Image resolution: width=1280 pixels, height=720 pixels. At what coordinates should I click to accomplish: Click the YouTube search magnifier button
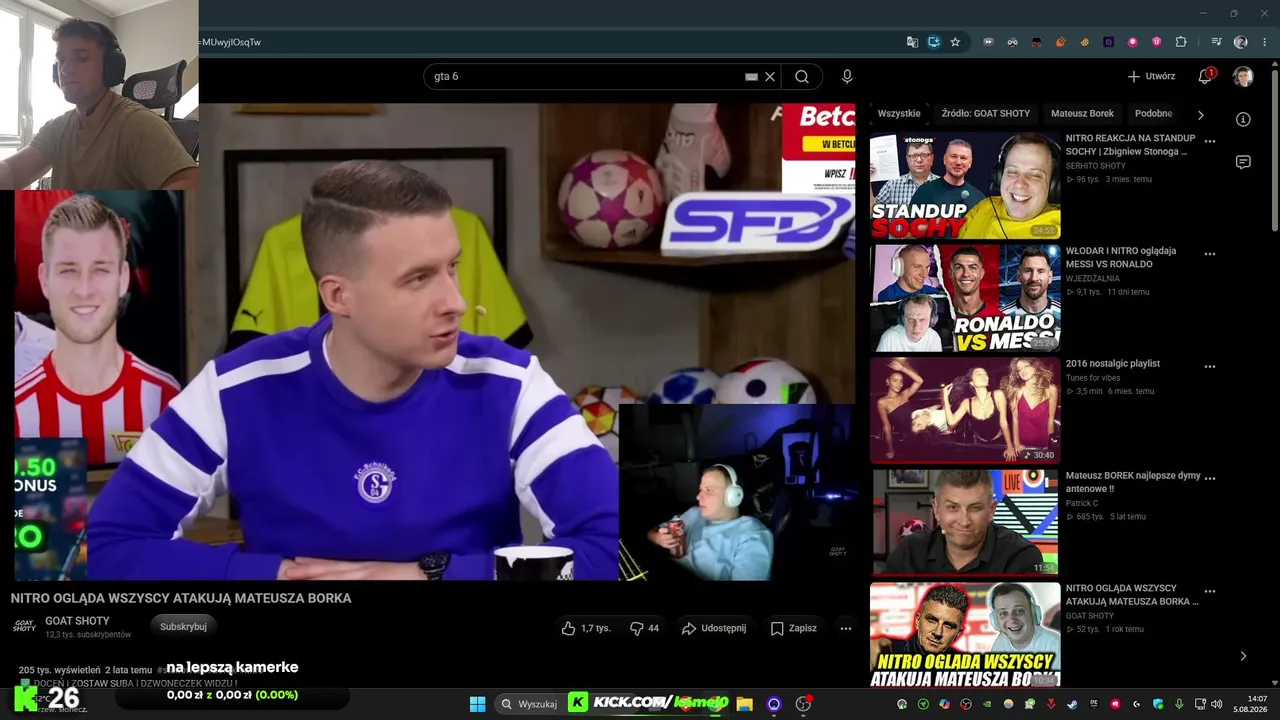[802, 77]
